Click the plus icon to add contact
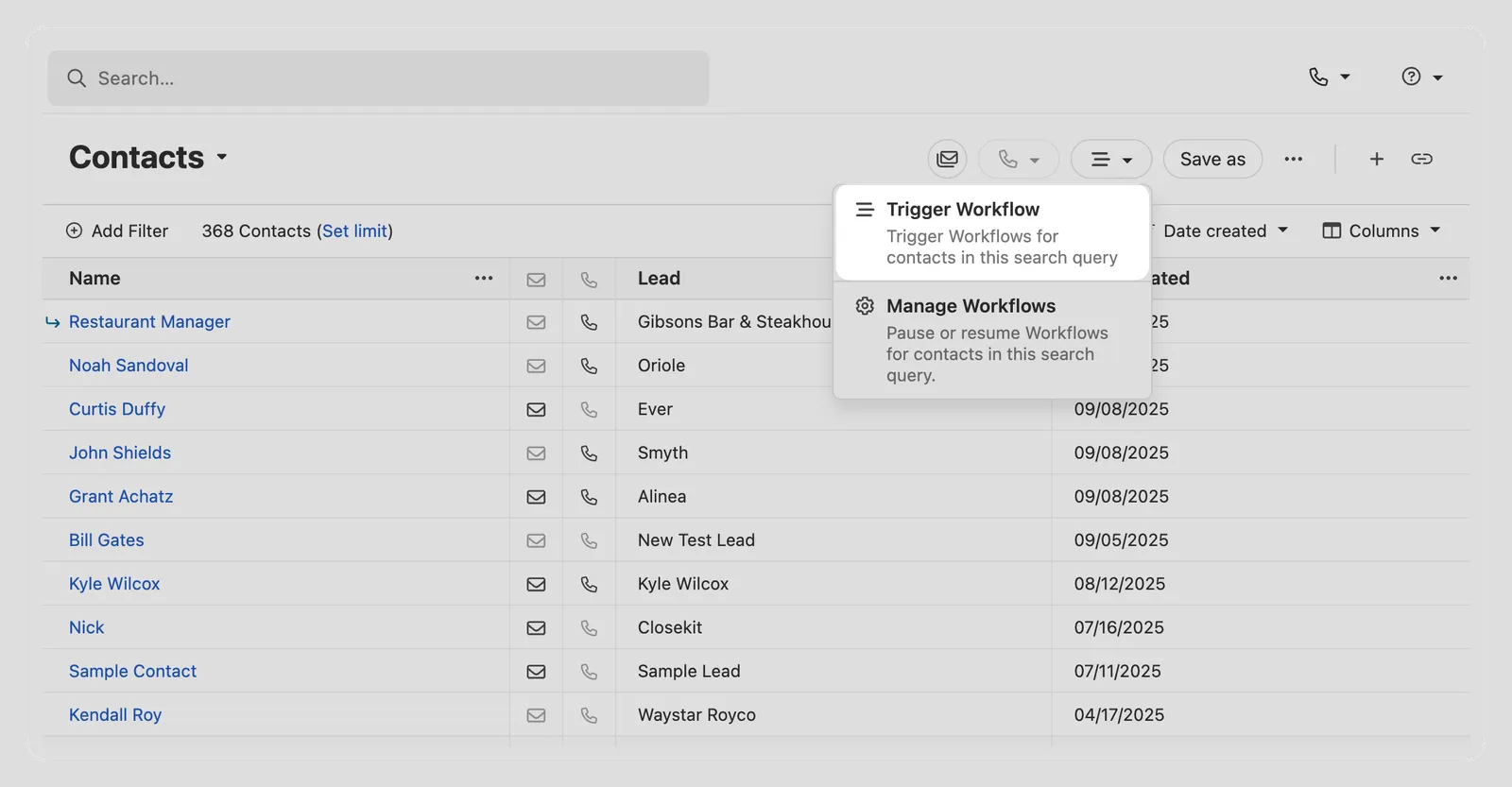1512x787 pixels. coord(1377,159)
